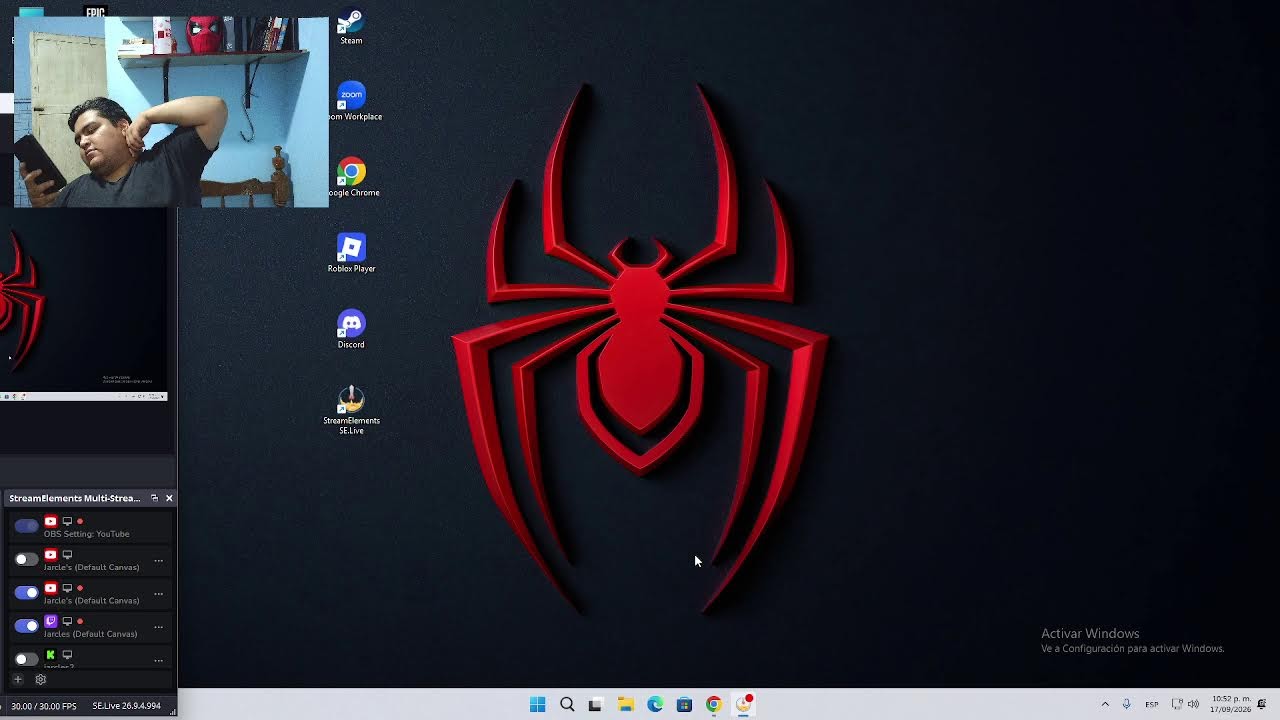Open the volume control in system tray
This screenshot has height=720, width=1280.
point(1193,705)
